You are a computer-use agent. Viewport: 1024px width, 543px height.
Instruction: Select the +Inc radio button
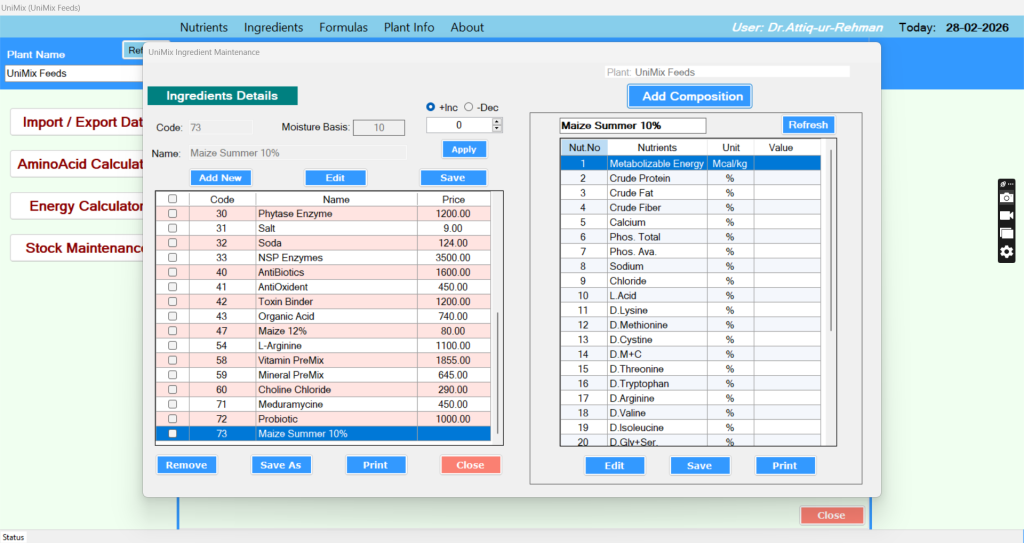point(431,107)
